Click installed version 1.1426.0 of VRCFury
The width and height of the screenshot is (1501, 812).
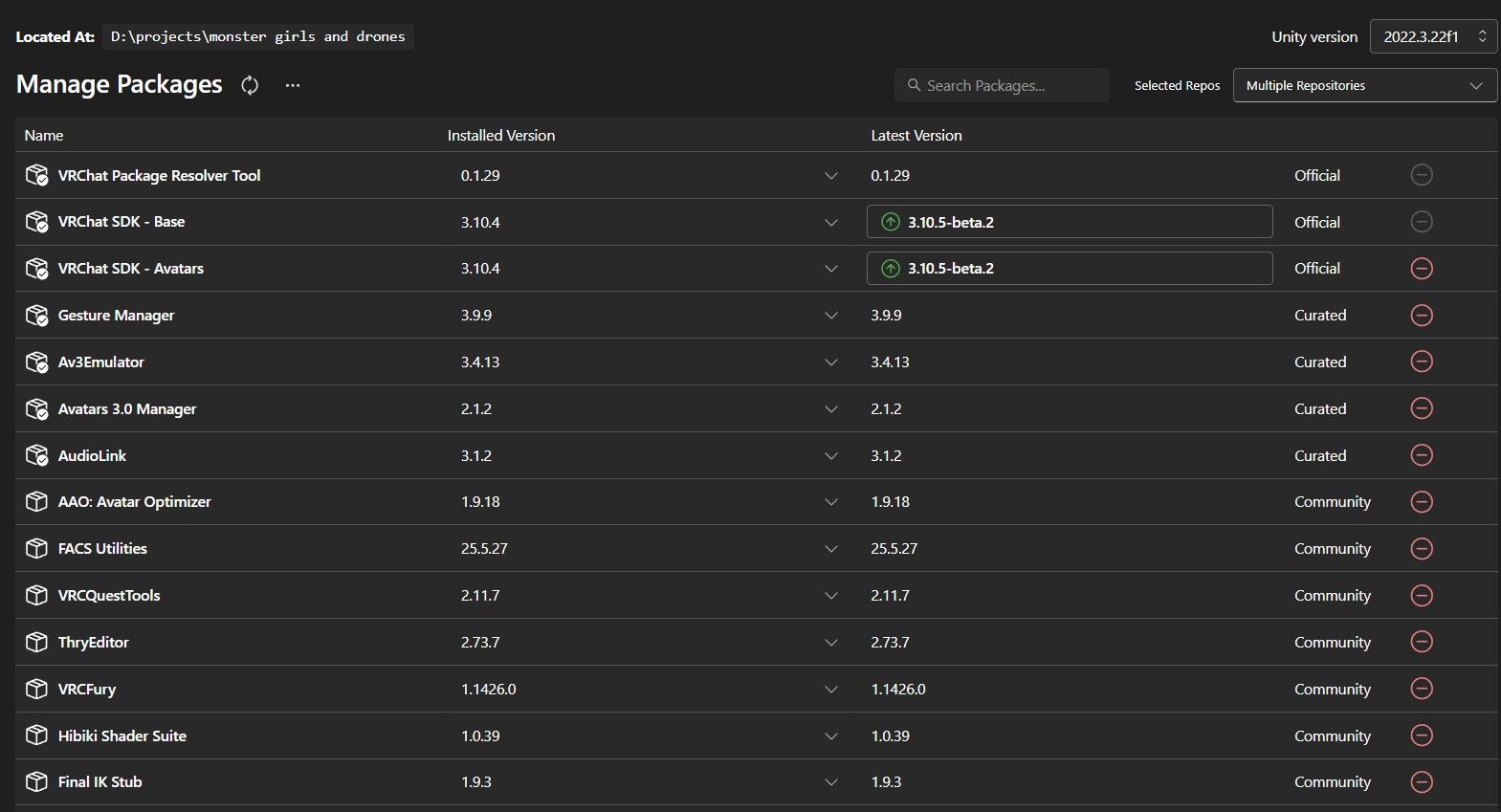click(489, 690)
